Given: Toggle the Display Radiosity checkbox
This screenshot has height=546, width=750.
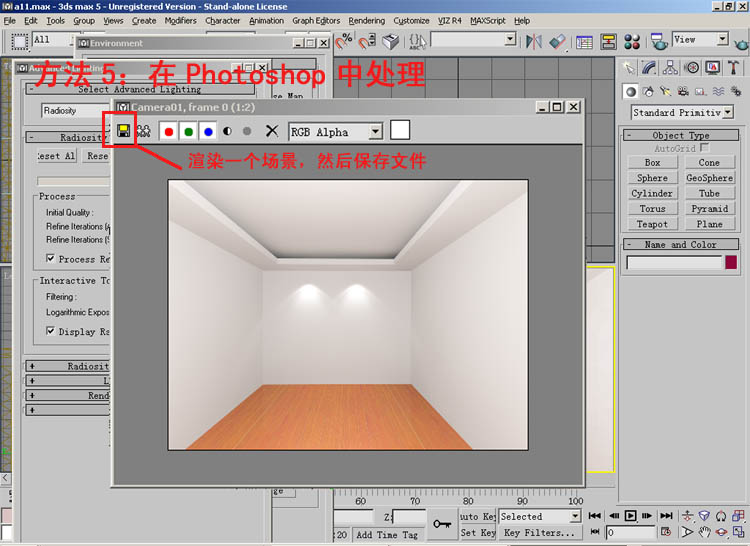Looking at the screenshot, I should (x=50, y=331).
